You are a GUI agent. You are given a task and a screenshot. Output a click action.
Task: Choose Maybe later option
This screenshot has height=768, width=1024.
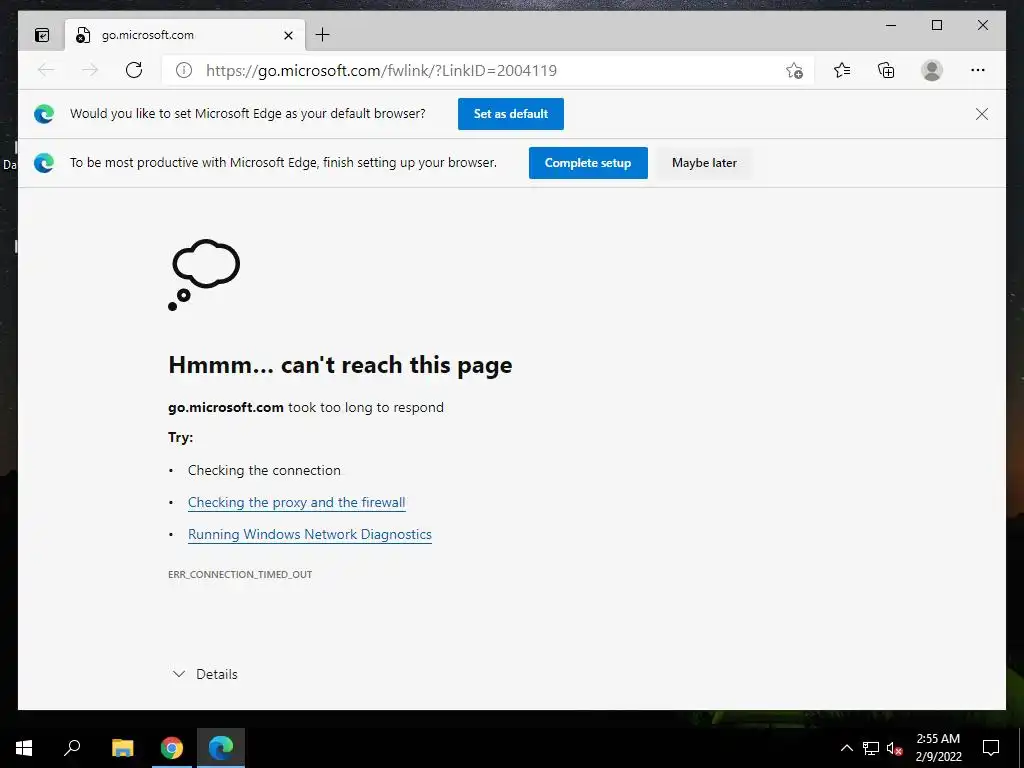pyautogui.click(x=704, y=163)
